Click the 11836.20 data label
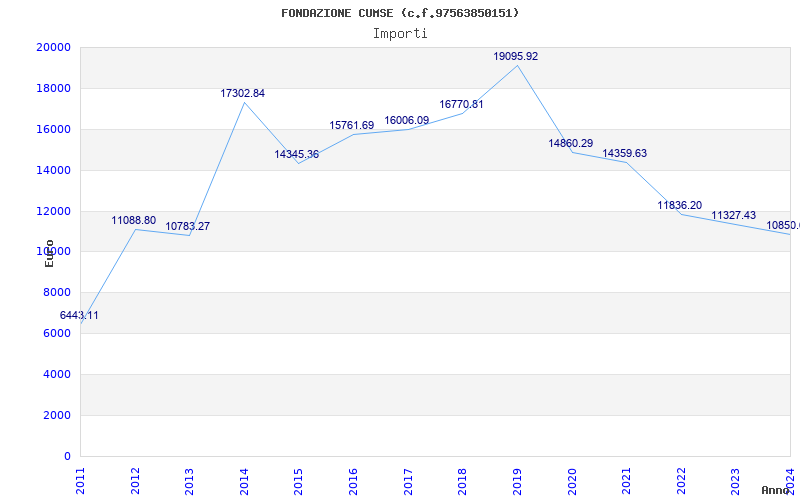Viewport: 800px width, 500px height. 680,205
